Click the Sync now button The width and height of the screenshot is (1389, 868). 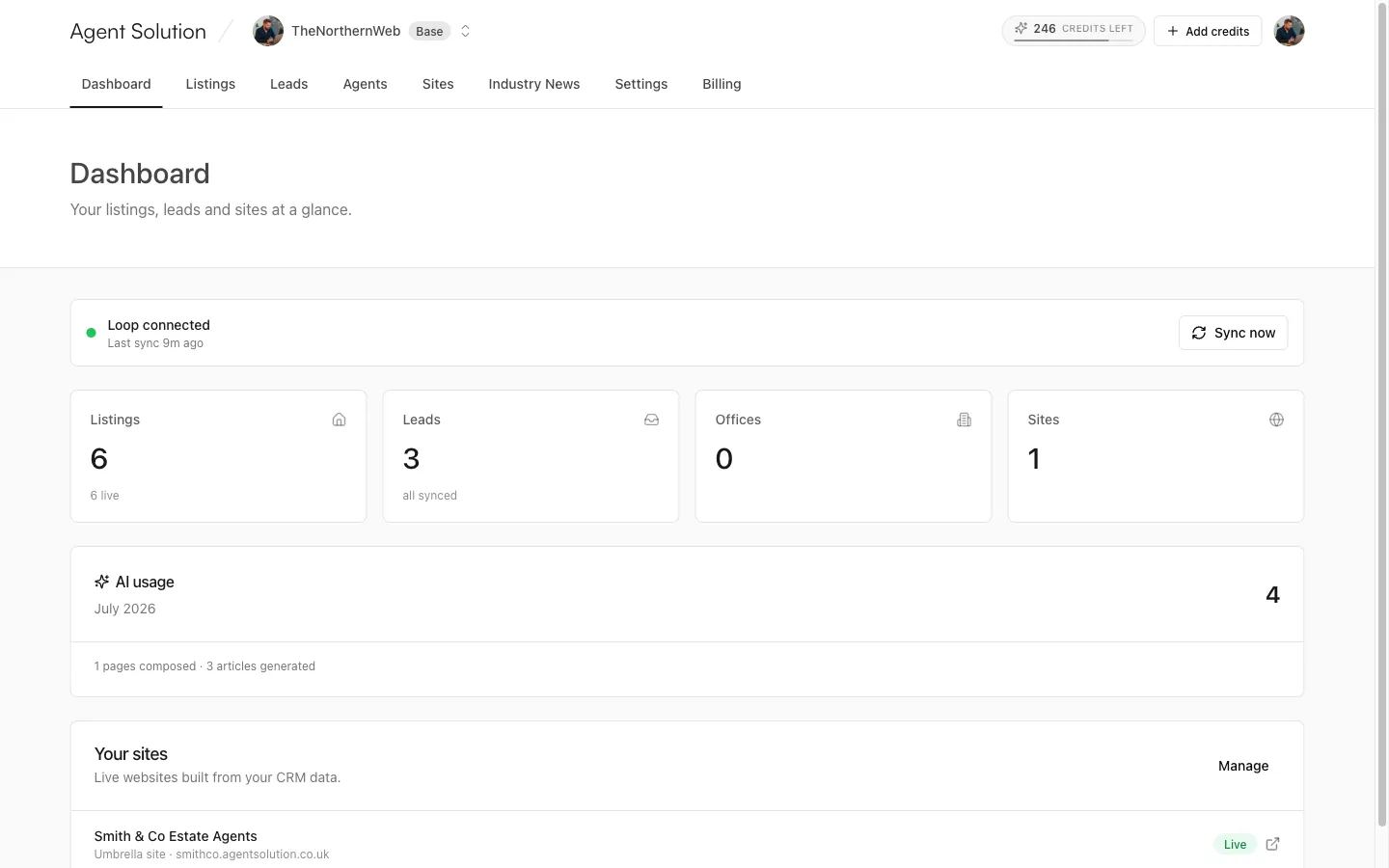pos(1233,333)
